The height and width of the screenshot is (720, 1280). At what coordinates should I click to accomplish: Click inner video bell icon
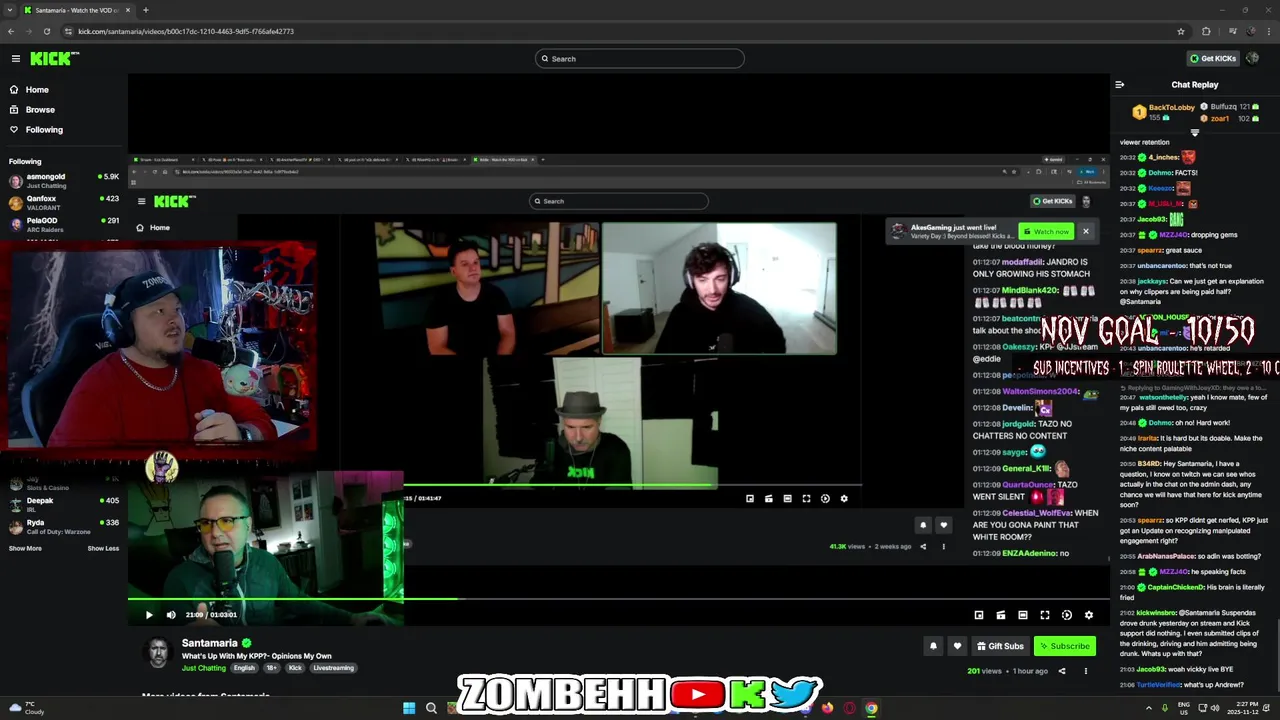[x=923, y=524]
